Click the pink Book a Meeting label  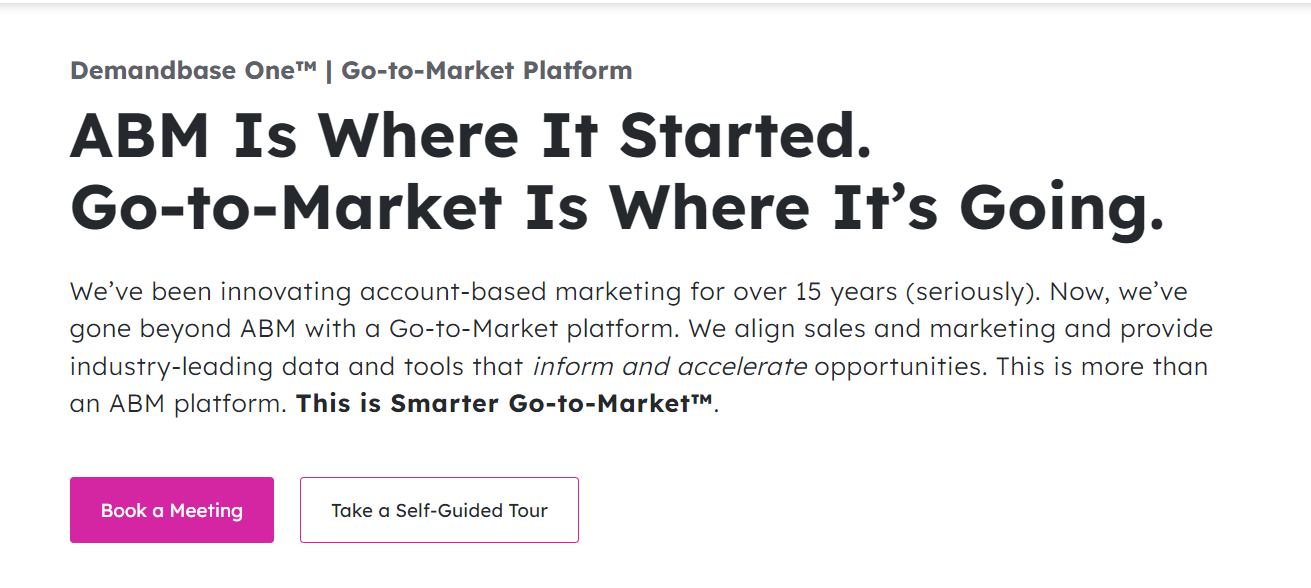click(x=171, y=510)
